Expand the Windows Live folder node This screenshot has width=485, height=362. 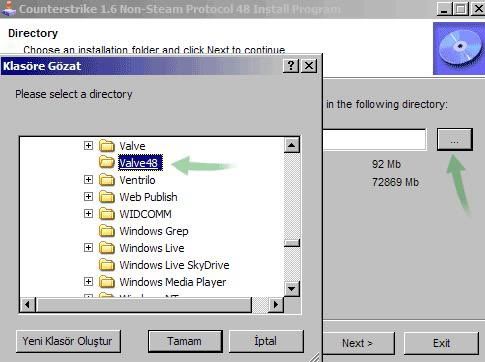[x=88, y=248]
